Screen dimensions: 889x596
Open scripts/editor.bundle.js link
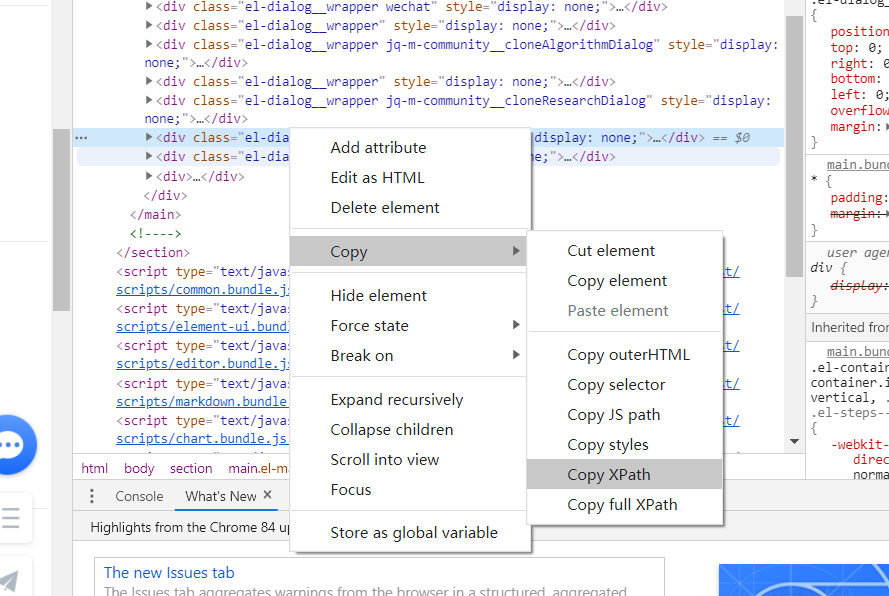coord(202,364)
